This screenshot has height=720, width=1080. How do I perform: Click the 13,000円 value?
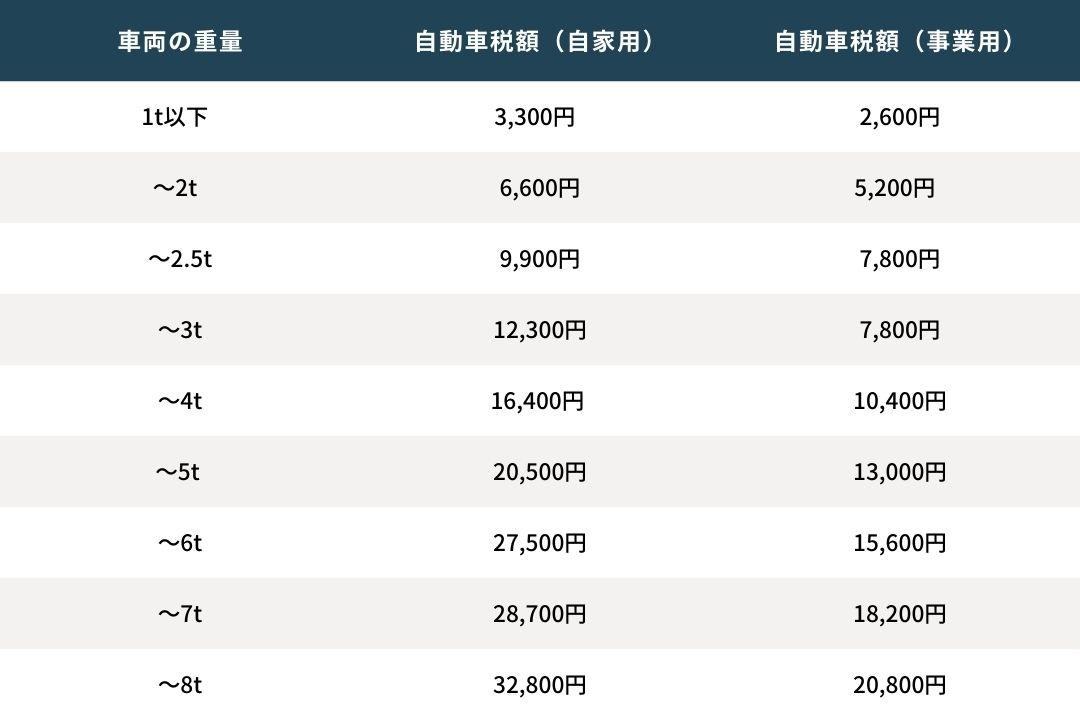click(x=900, y=471)
